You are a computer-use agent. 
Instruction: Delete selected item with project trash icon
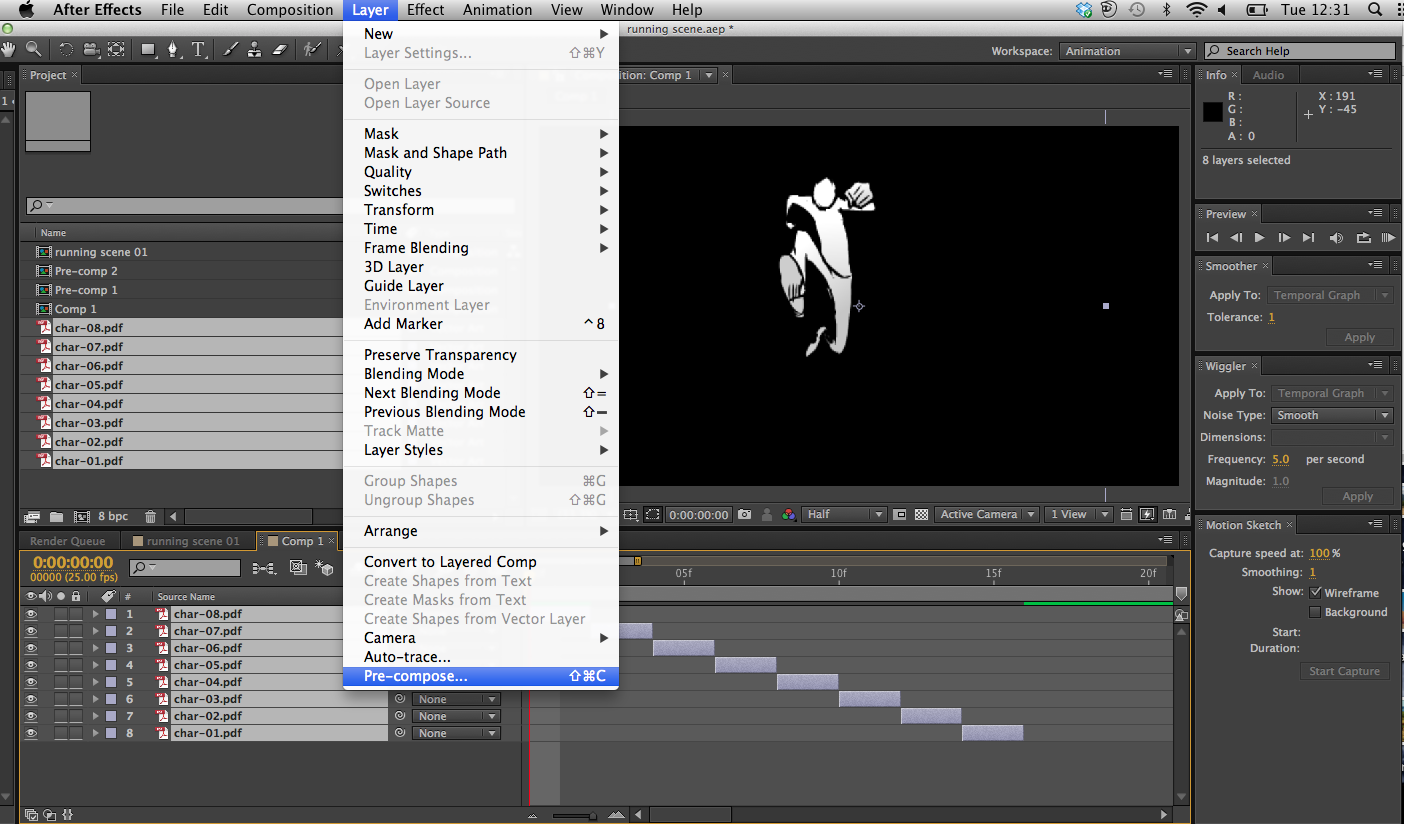click(150, 517)
